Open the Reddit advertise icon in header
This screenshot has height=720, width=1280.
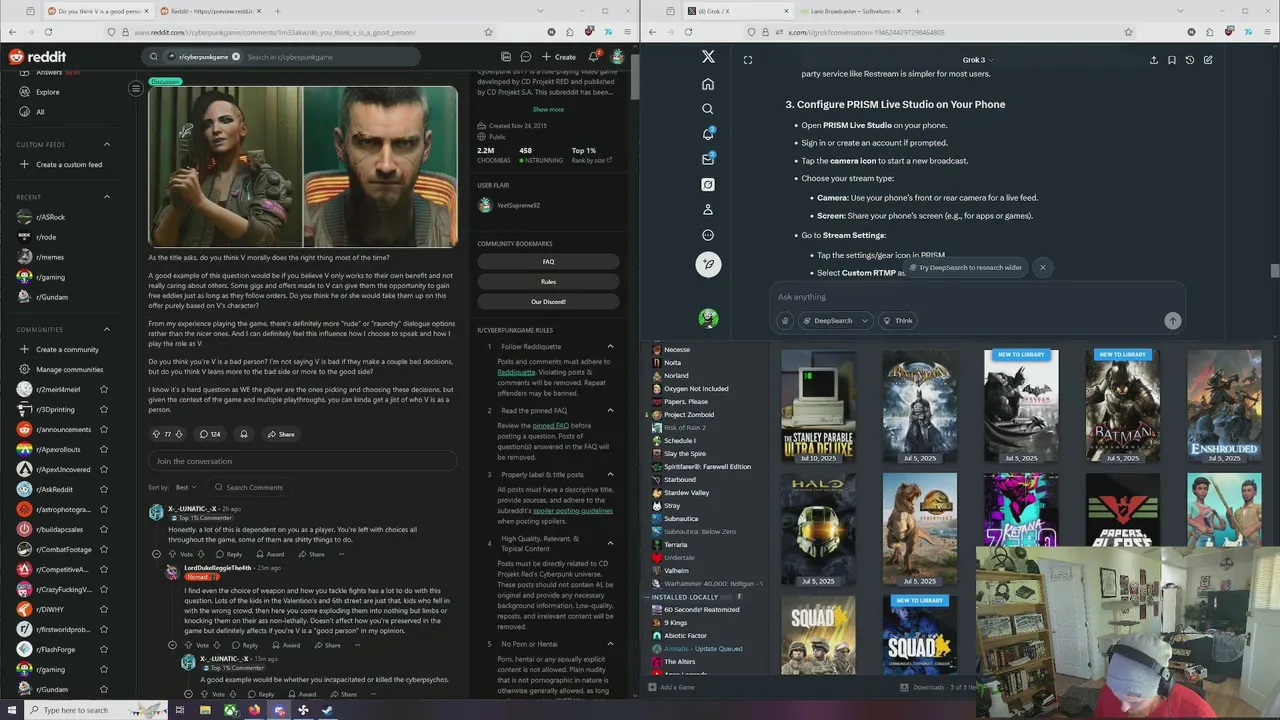[506, 57]
